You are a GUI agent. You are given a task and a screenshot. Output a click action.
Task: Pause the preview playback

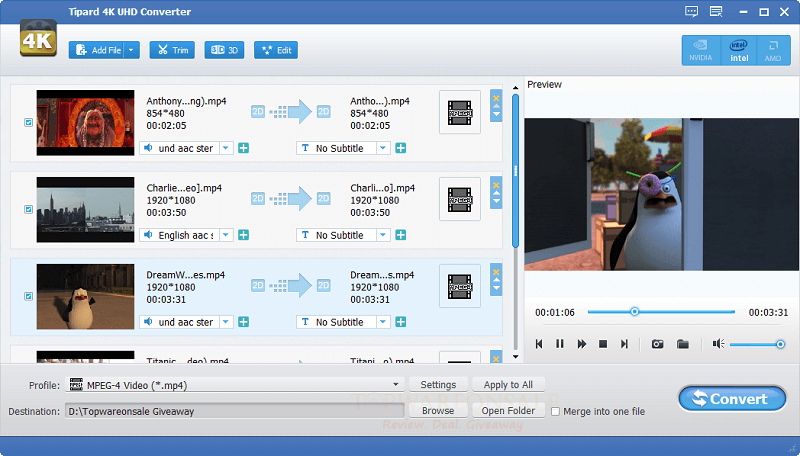[560, 344]
